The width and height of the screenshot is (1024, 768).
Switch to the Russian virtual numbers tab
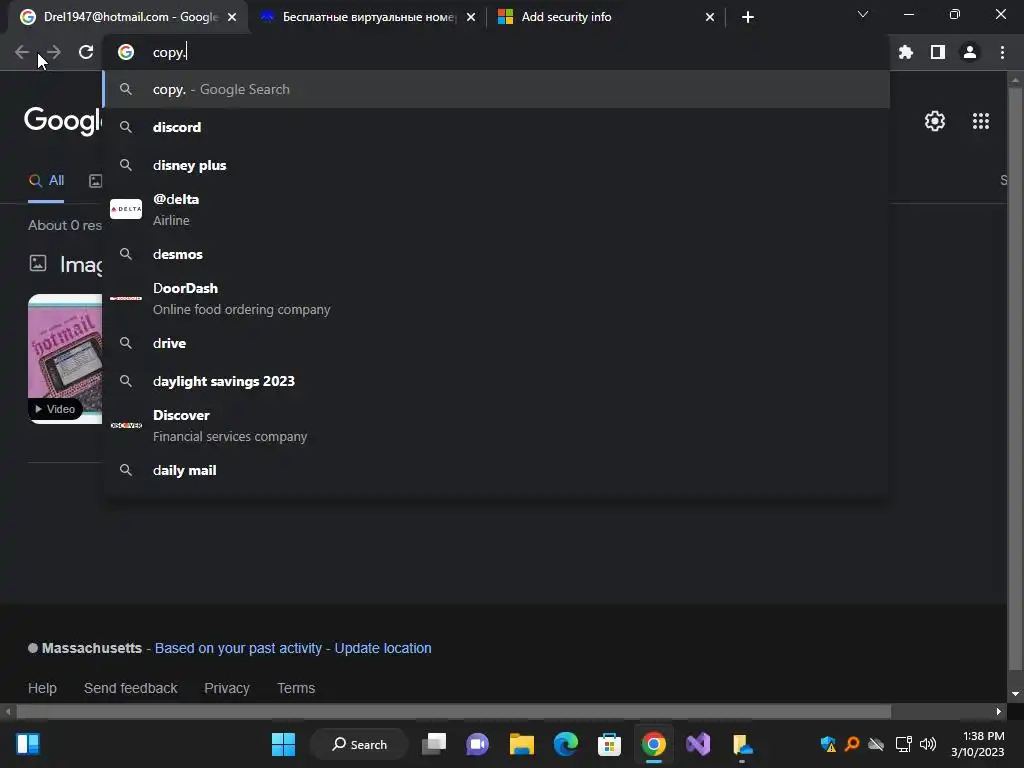coord(366,17)
